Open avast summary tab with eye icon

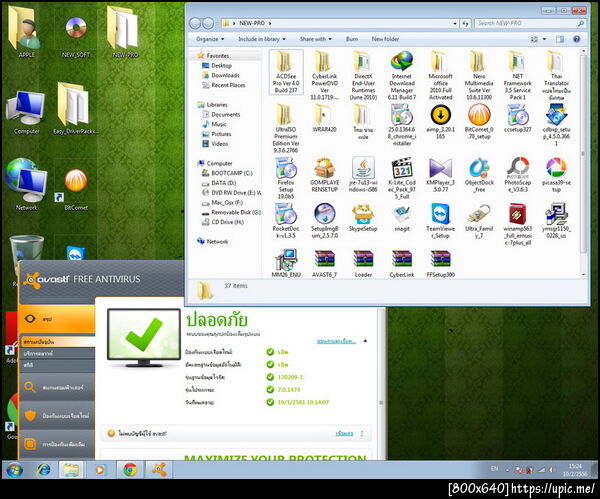click(56, 319)
